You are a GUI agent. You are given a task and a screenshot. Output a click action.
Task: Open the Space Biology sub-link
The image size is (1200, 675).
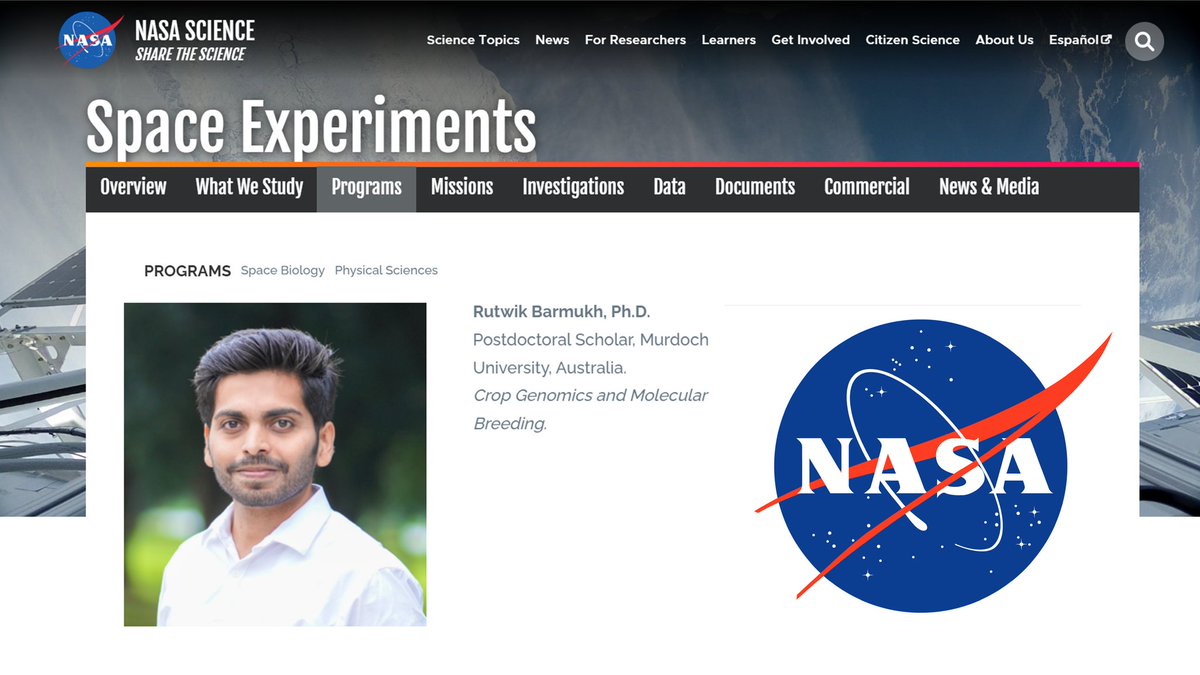pos(283,270)
